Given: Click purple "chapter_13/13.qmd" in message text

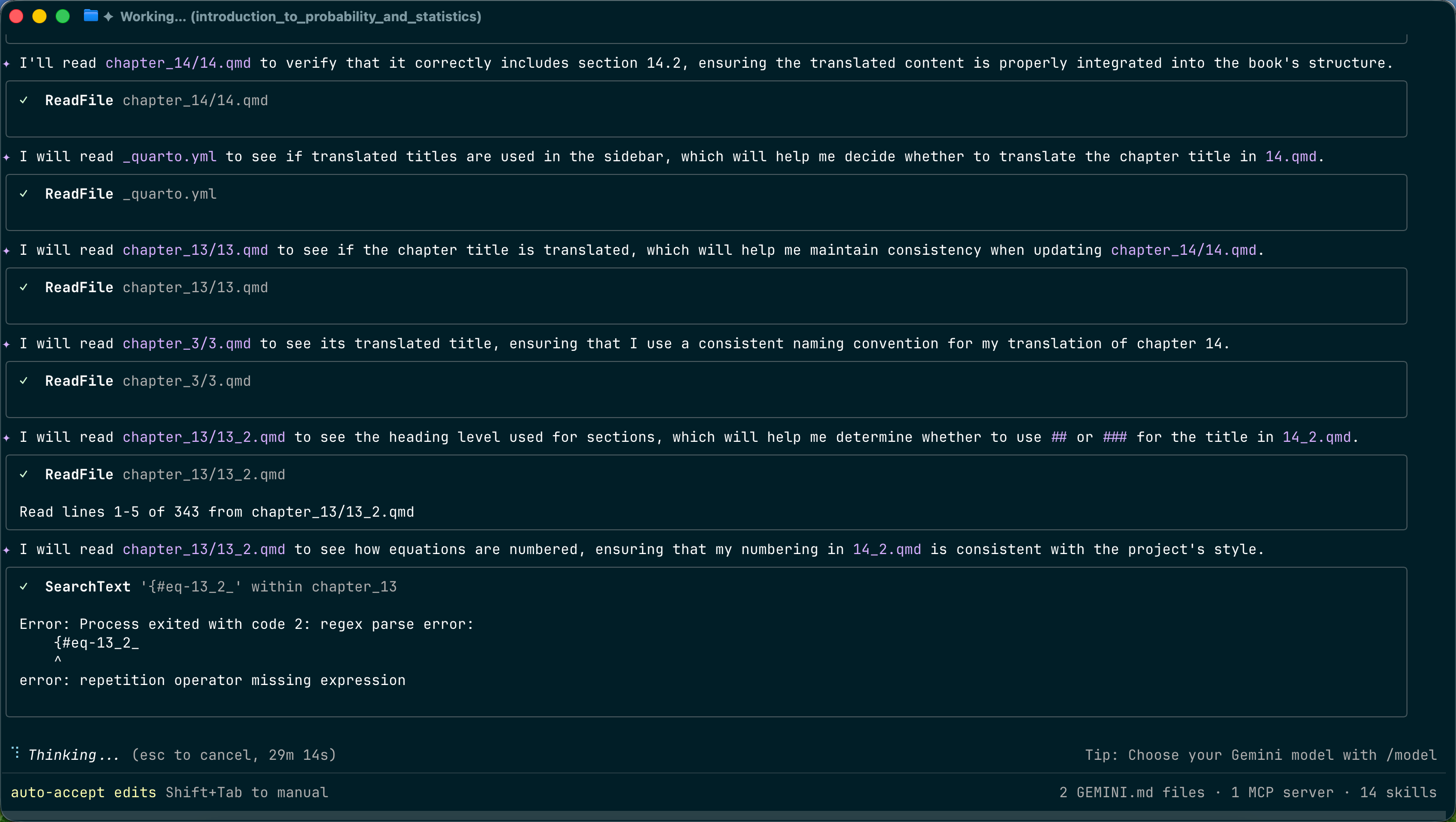Looking at the screenshot, I should click(195, 250).
